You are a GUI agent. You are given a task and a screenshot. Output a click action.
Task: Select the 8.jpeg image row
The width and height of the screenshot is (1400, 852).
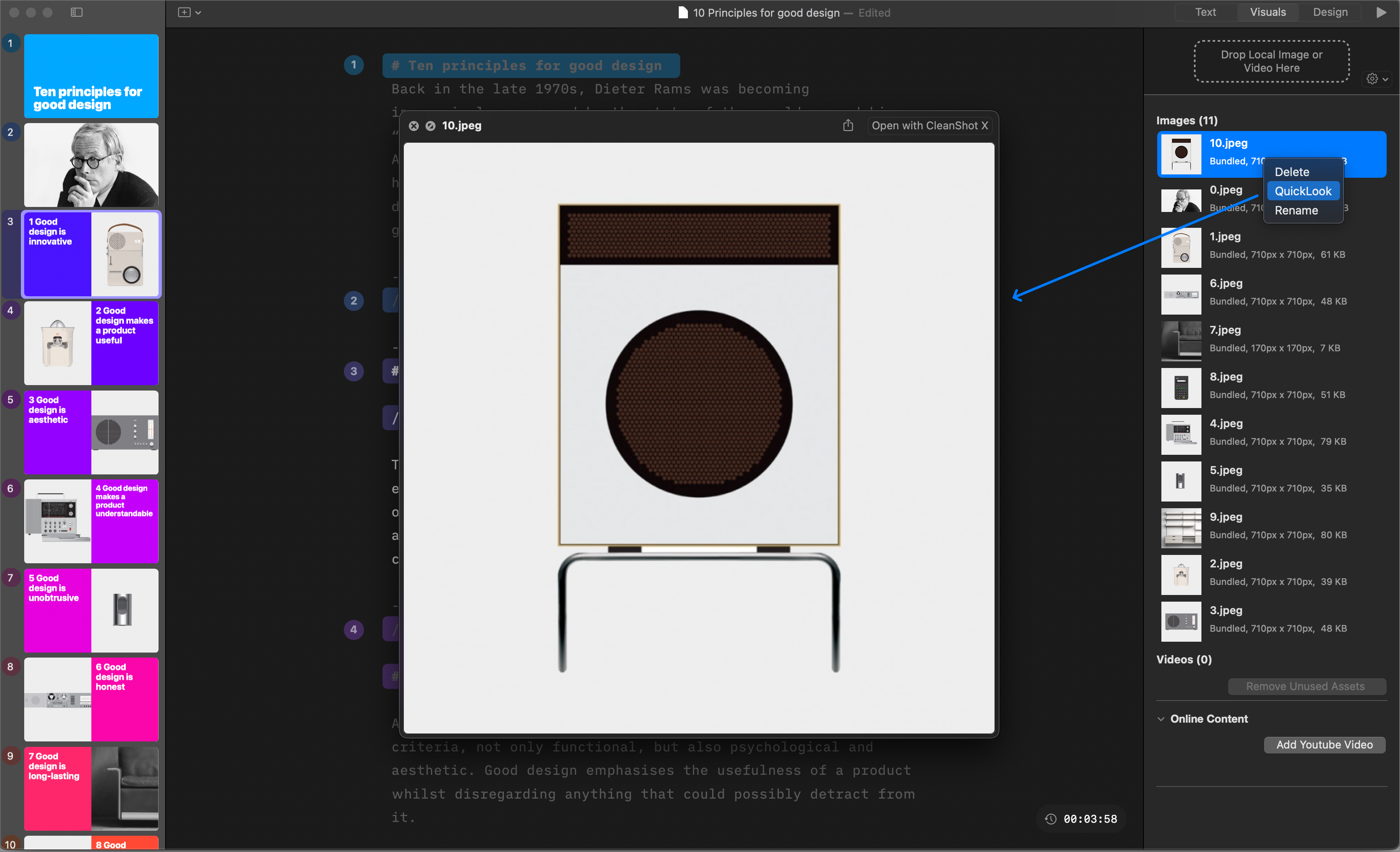[x=1272, y=387]
